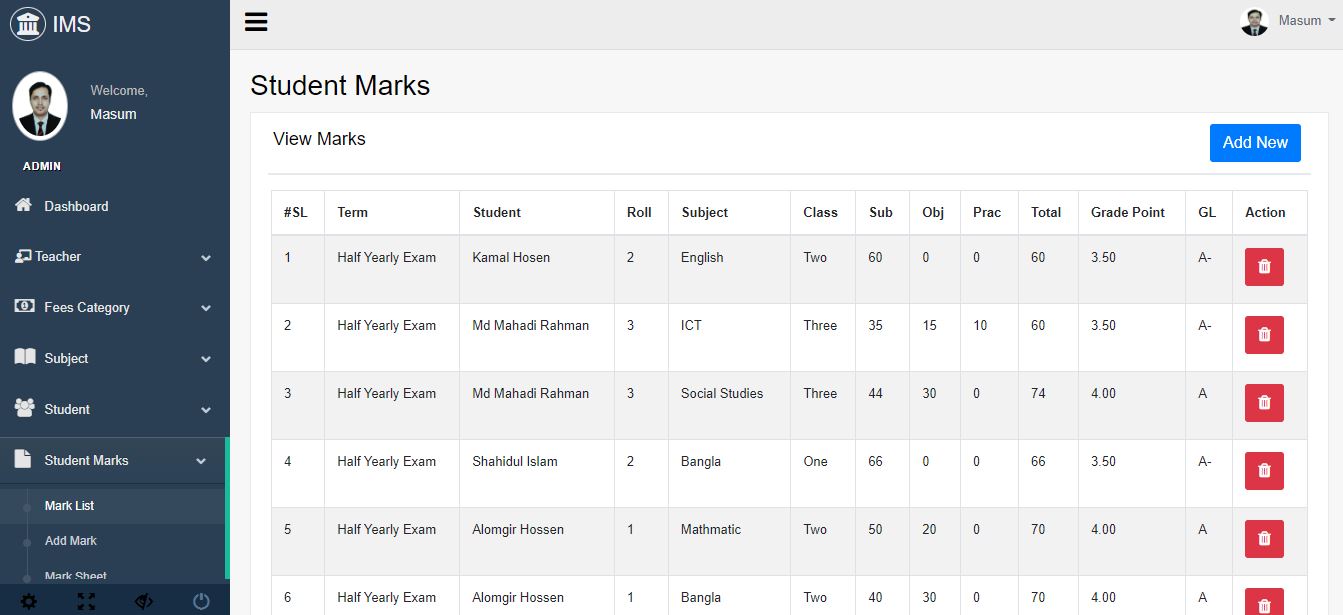
Task: Click the hamburger menu toggle icon
Action: coord(256,22)
